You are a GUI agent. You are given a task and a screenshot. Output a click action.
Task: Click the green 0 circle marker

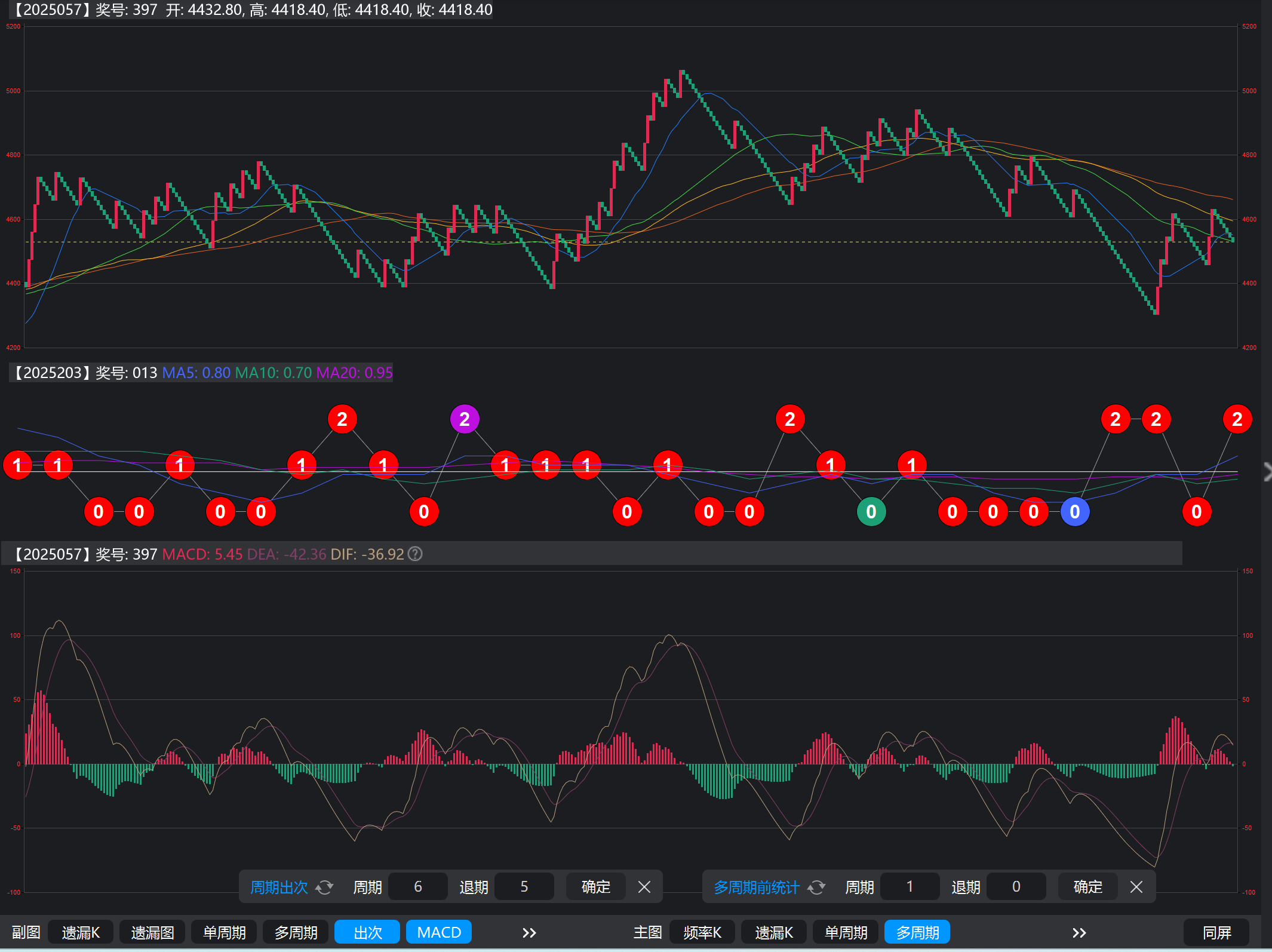[x=871, y=512]
